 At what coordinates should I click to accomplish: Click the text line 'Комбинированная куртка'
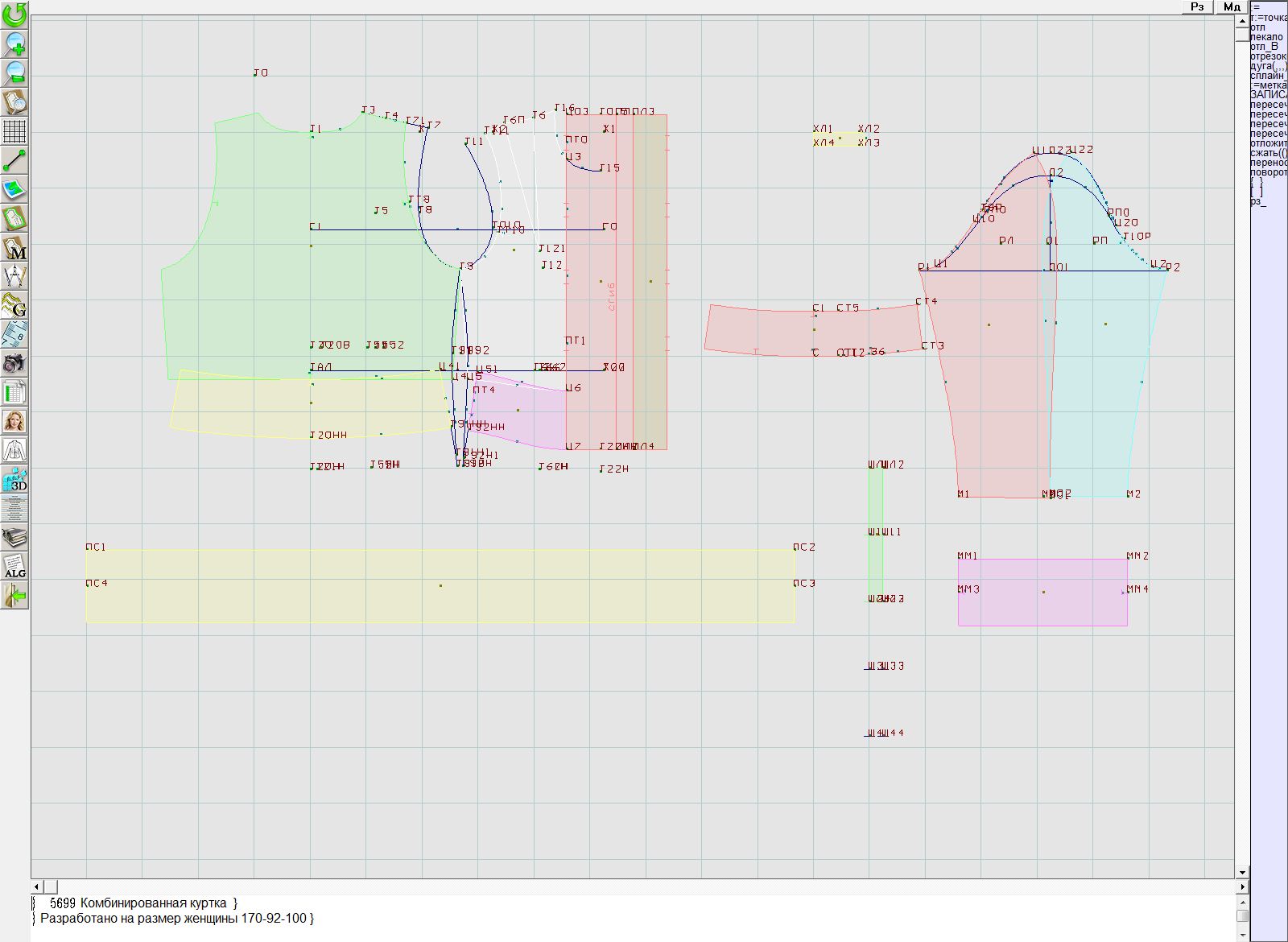[153, 903]
